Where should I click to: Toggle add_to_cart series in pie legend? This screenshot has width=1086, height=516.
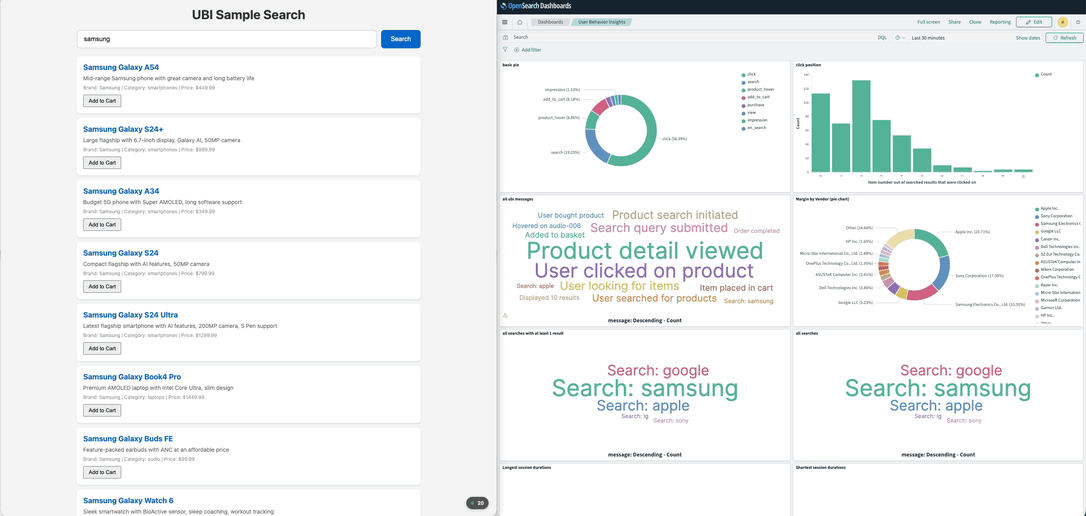click(x=755, y=97)
